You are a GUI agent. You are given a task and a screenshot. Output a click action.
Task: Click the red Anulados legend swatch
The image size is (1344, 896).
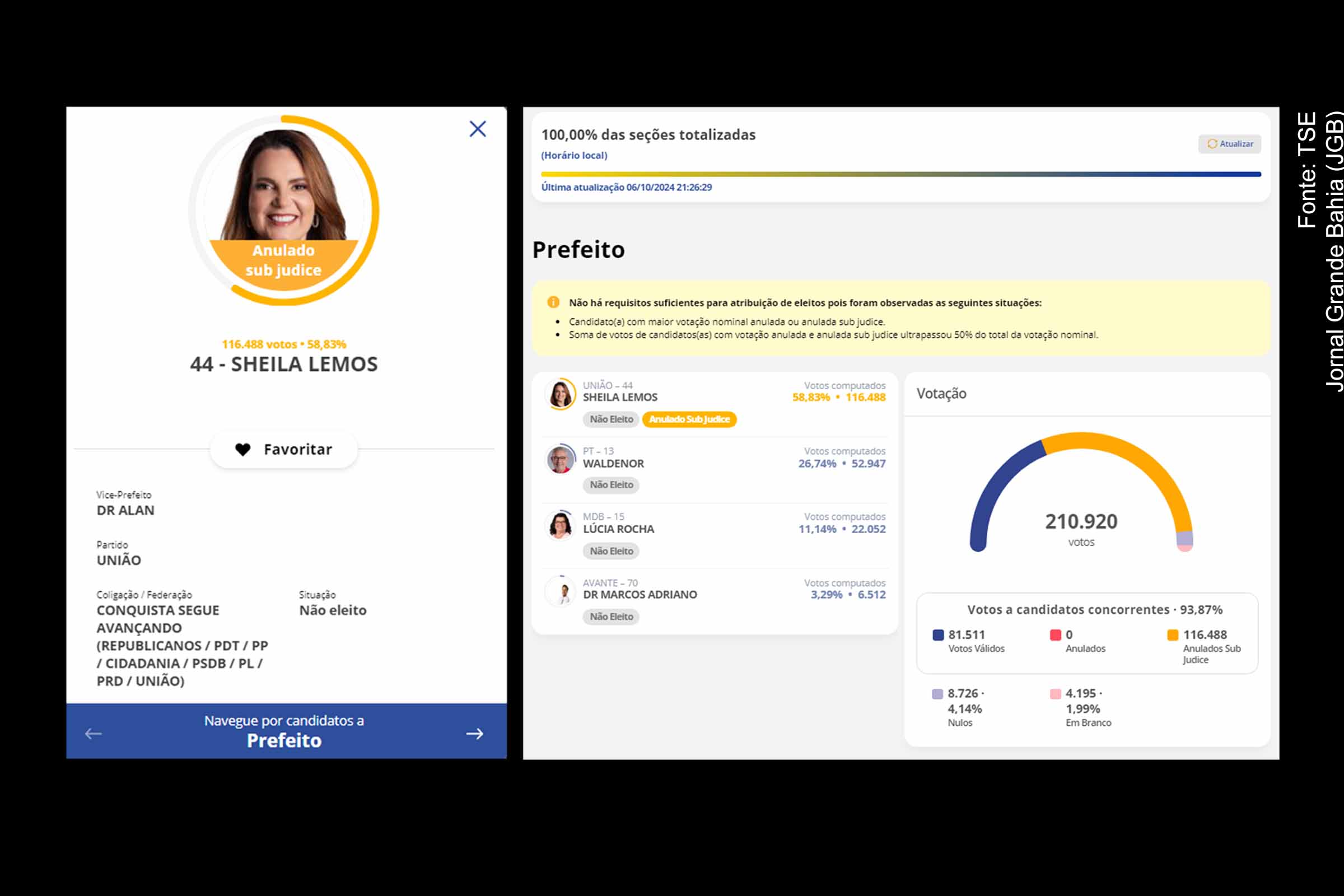coord(1056,635)
